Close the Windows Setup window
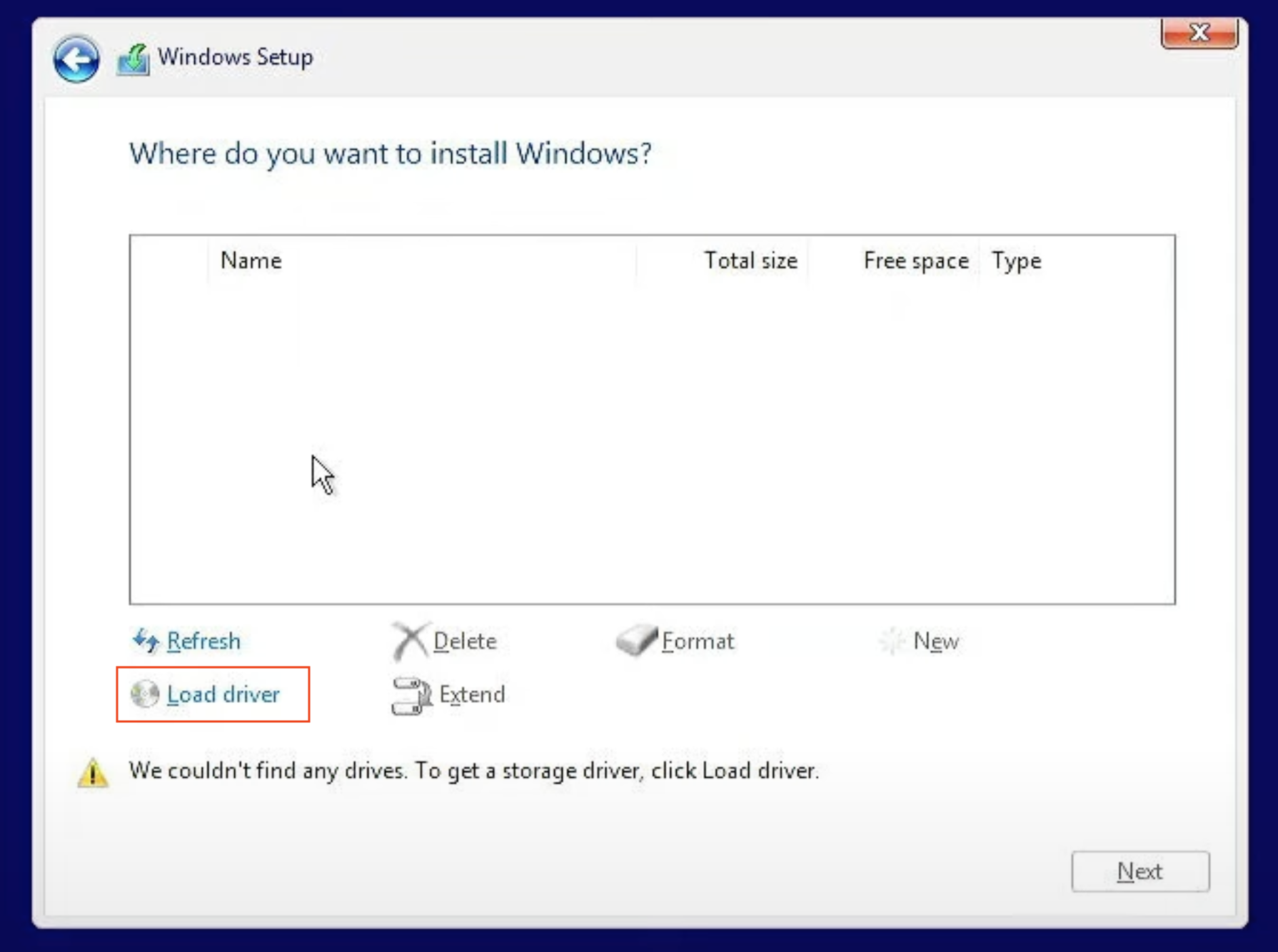The height and width of the screenshot is (952, 1278). tap(1199, 33)
